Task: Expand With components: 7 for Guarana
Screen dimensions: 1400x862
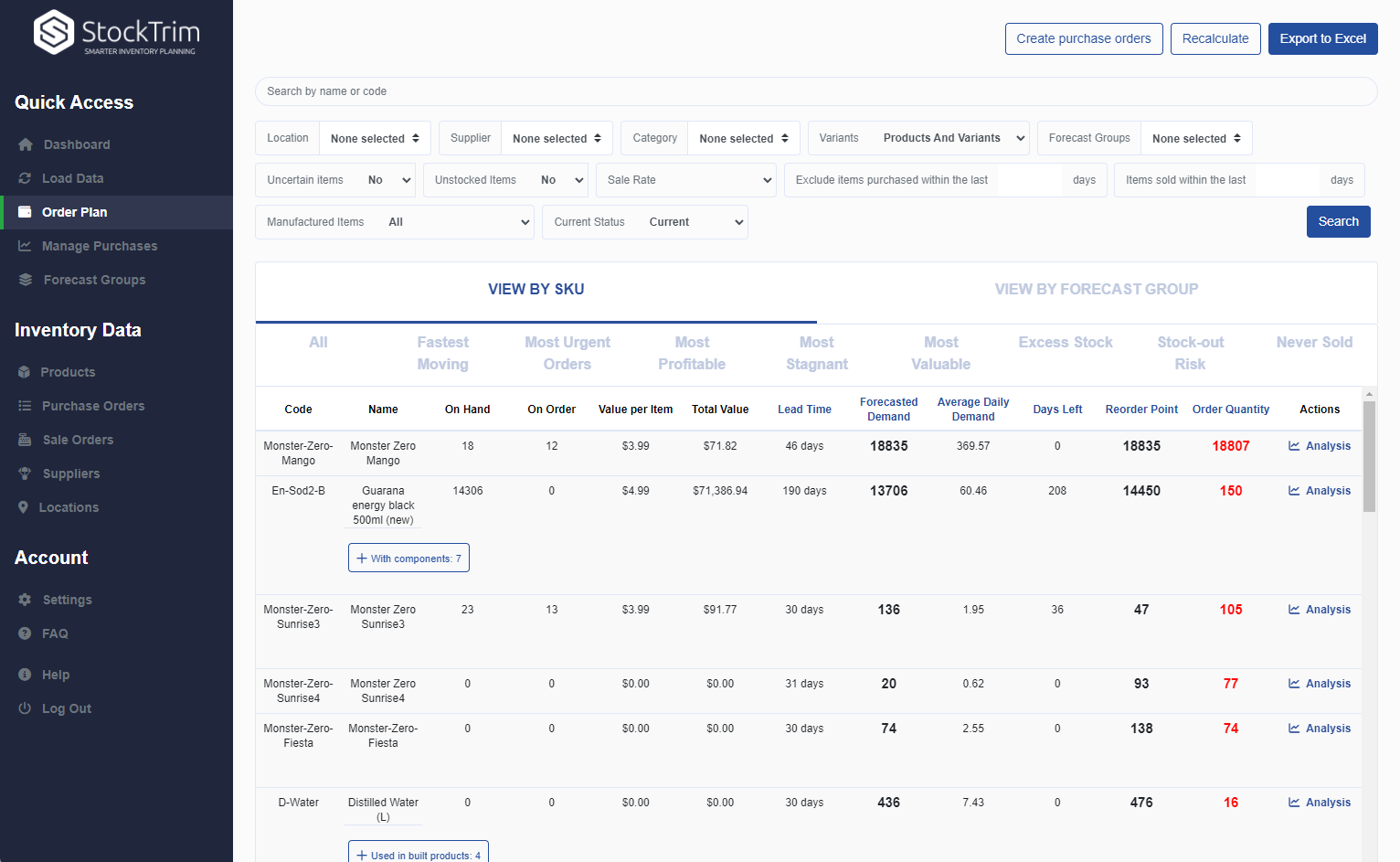Action: click(x=408, y=559)
